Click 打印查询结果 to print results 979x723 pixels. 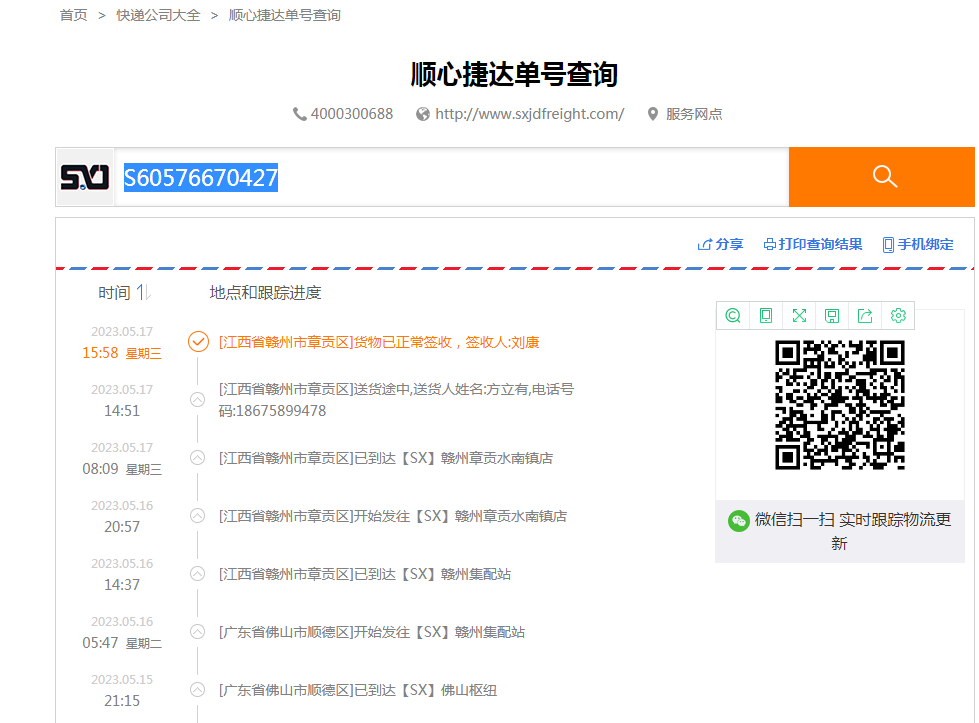pos(813,244)
